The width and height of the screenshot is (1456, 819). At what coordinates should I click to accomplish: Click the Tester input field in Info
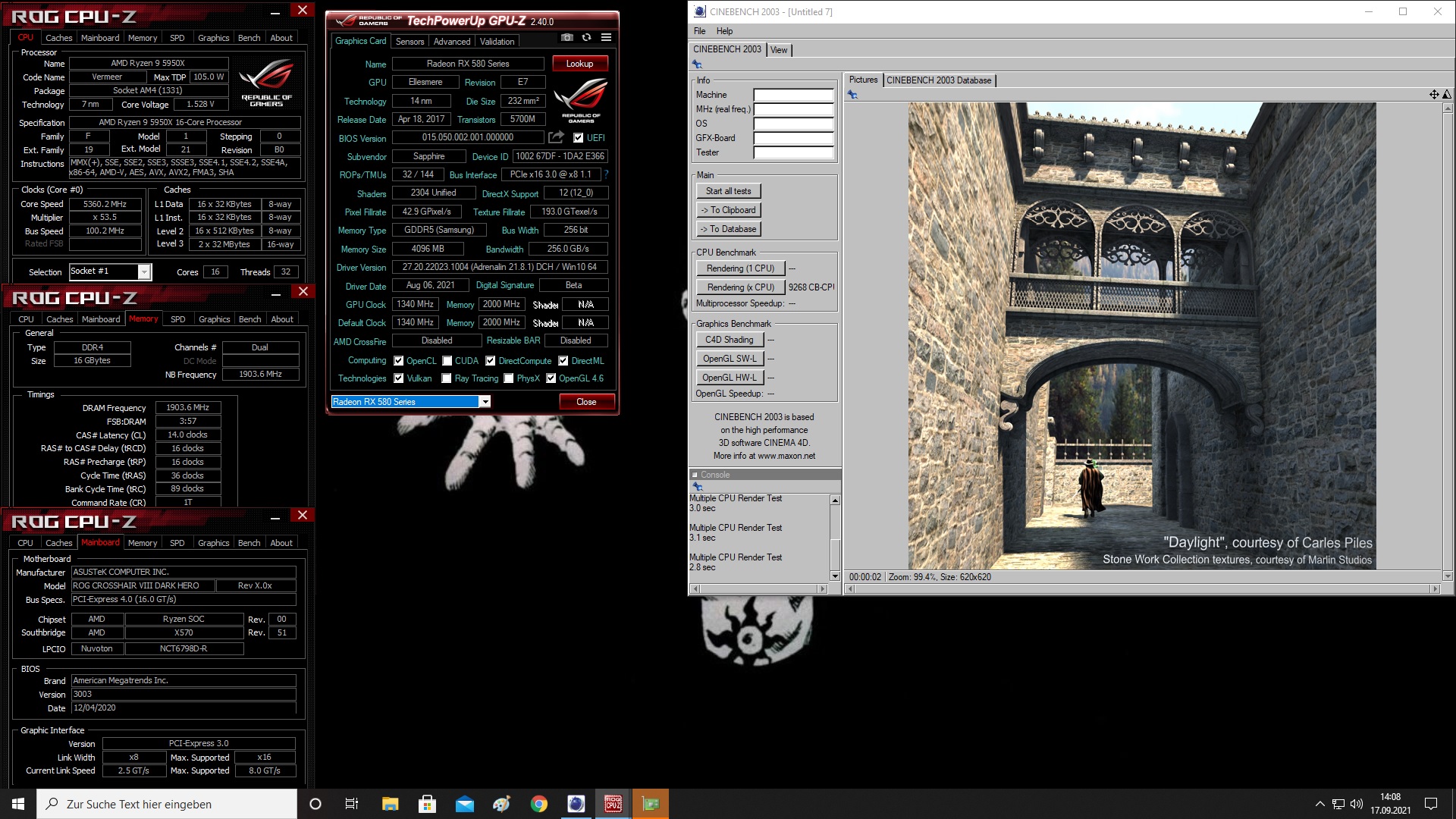point(793,152)
